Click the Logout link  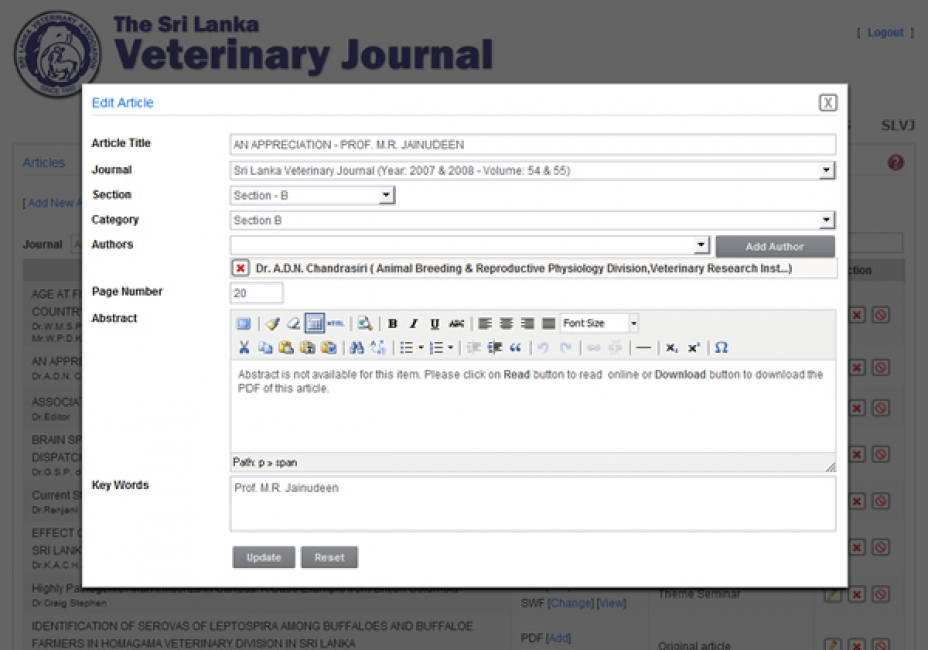pyautogui.click(x=885, y=33)
